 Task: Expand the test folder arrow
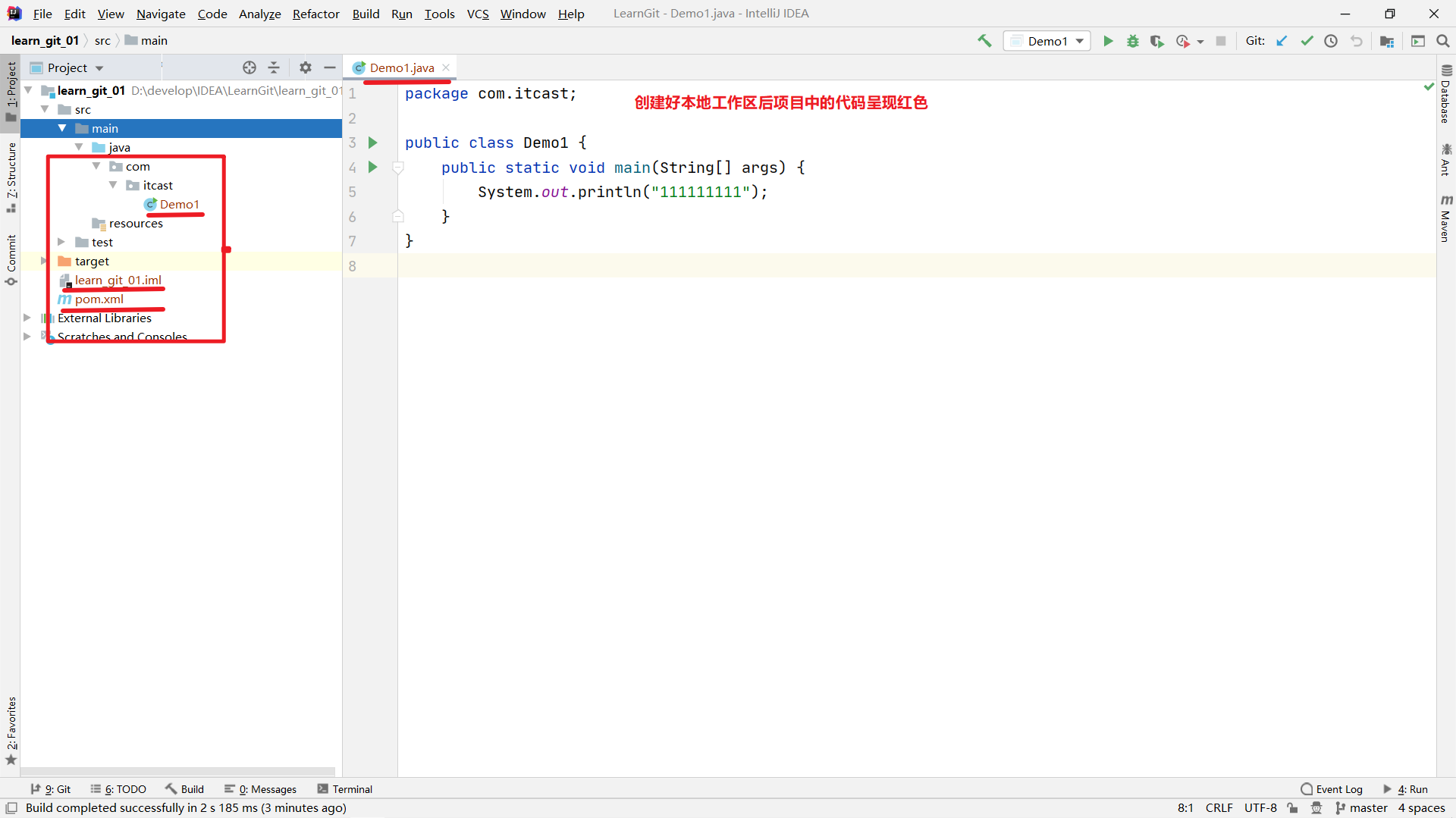click(x=61, y=242)
